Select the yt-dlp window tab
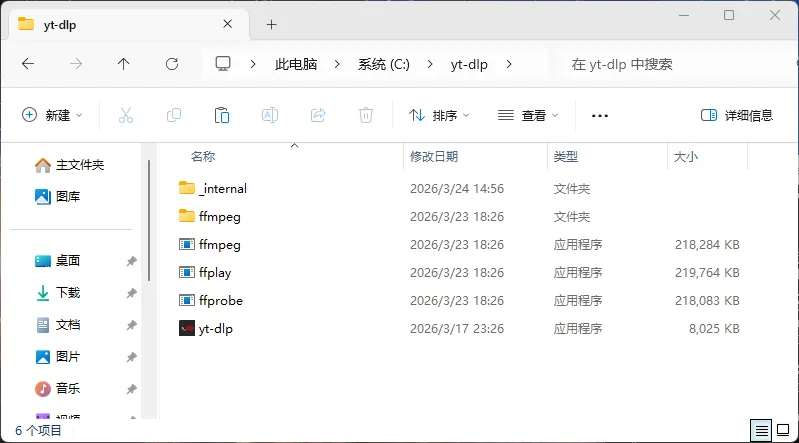The width and height of the screenshot is (799, 443). point(128,24)
